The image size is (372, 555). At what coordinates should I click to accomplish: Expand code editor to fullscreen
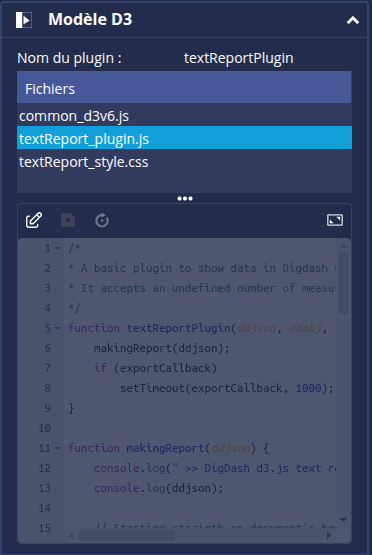click(334, 220)
